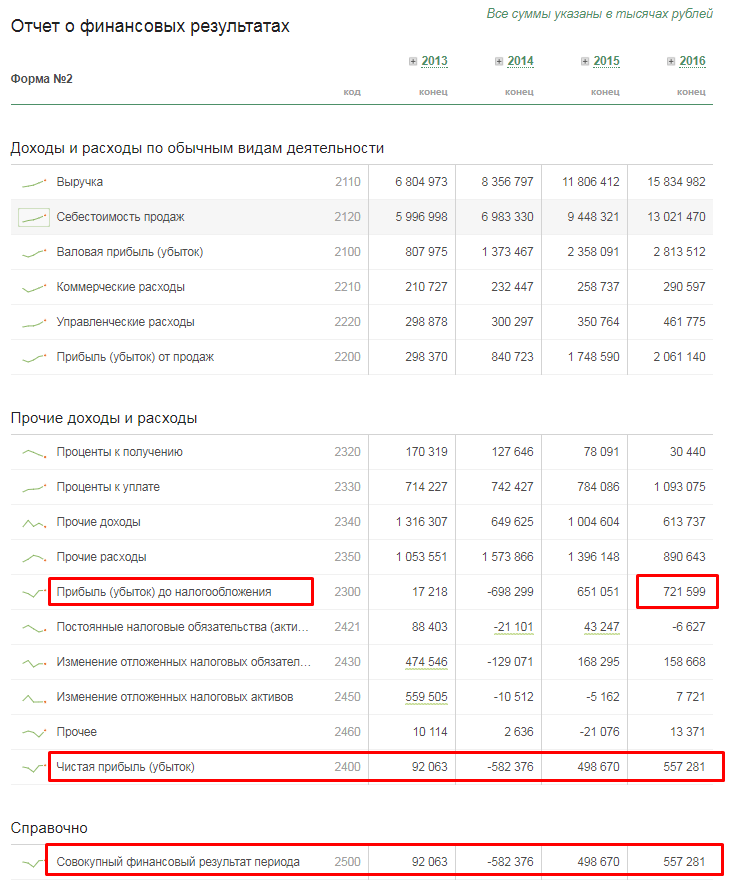Select the Прочее row label

76,732
